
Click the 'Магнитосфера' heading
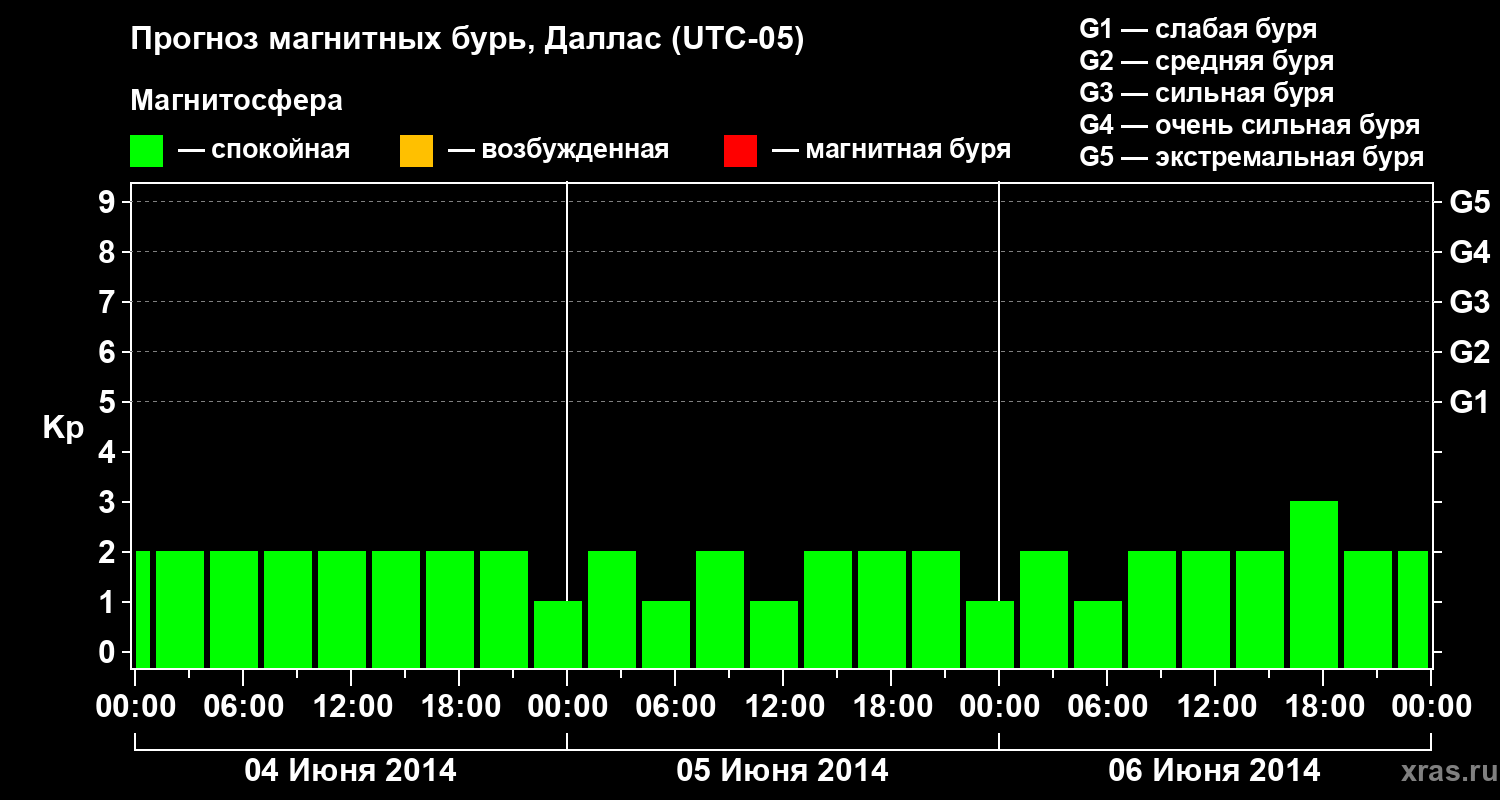click(x=237, y=101)
